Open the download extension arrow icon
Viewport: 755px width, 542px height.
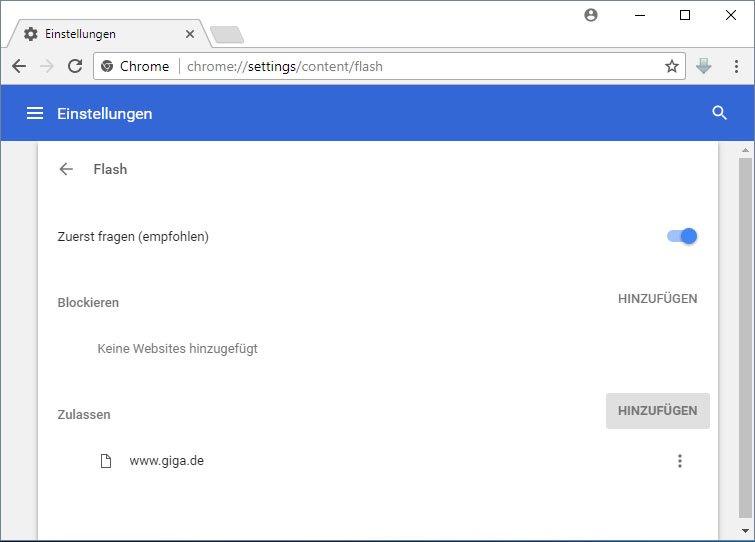coord(703,66)
